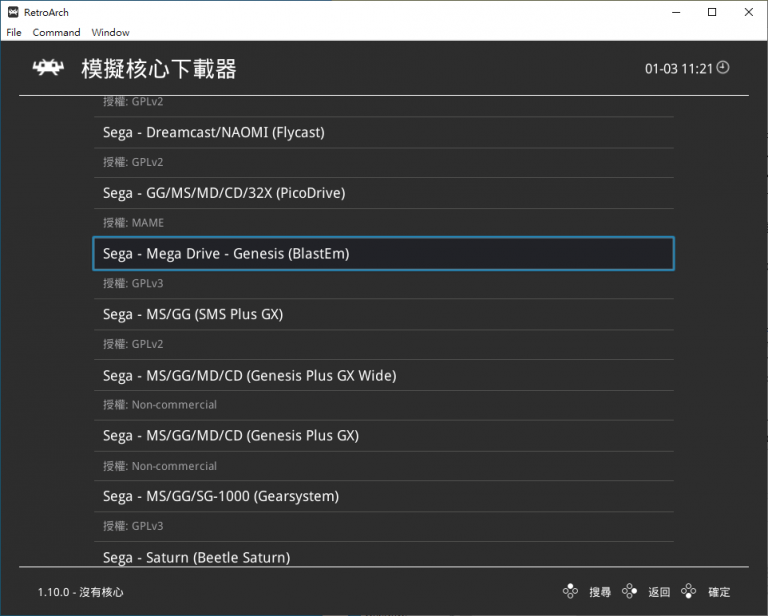Screen dimensions: 768x616
Task: Open the File menu
Action: (x=14, y=32)
